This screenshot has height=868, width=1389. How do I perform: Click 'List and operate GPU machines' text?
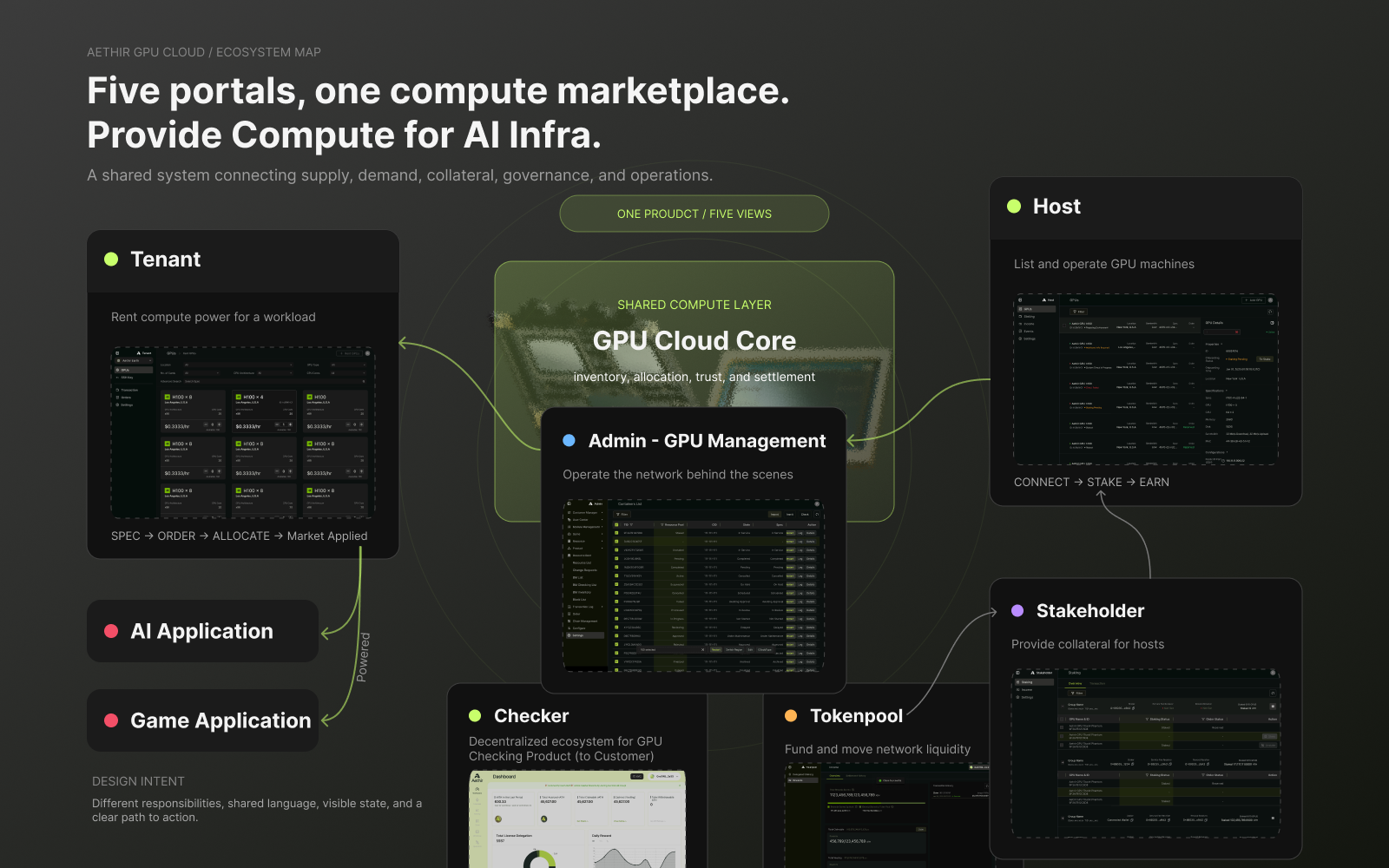1104,264
